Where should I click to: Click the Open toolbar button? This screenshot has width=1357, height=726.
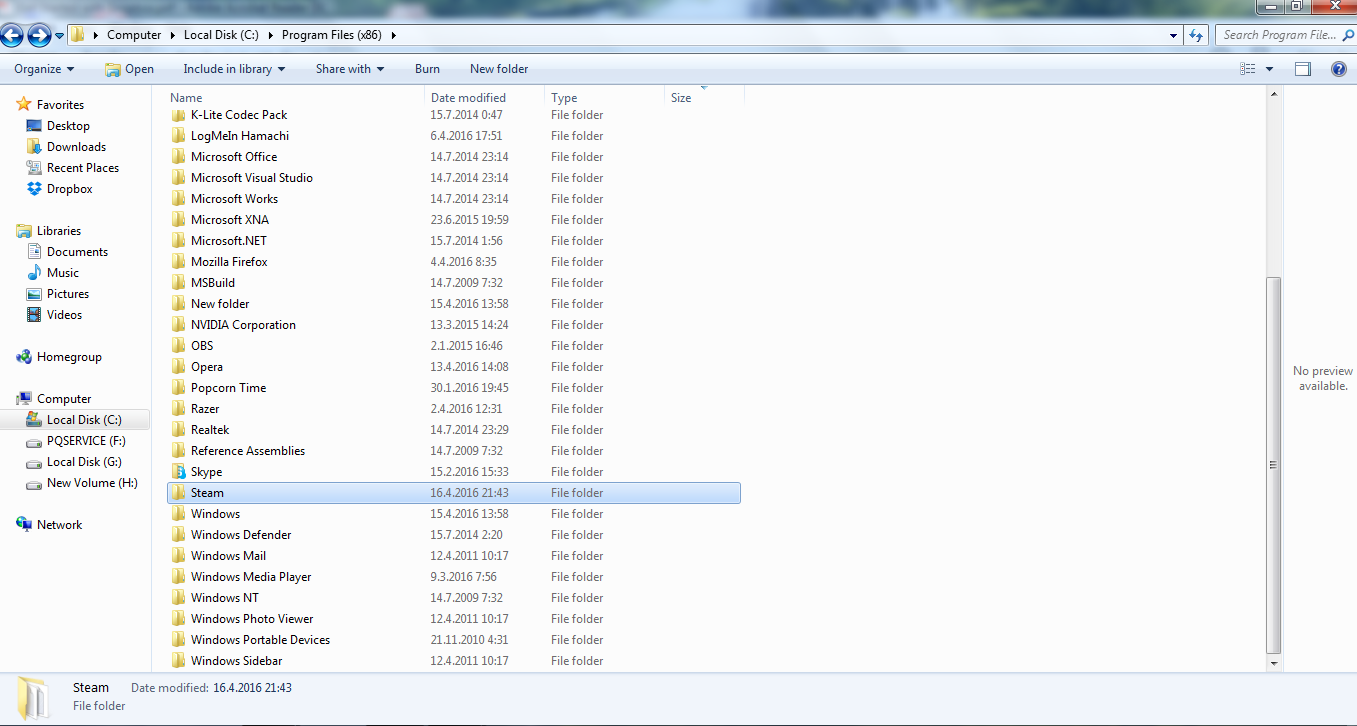130,69
